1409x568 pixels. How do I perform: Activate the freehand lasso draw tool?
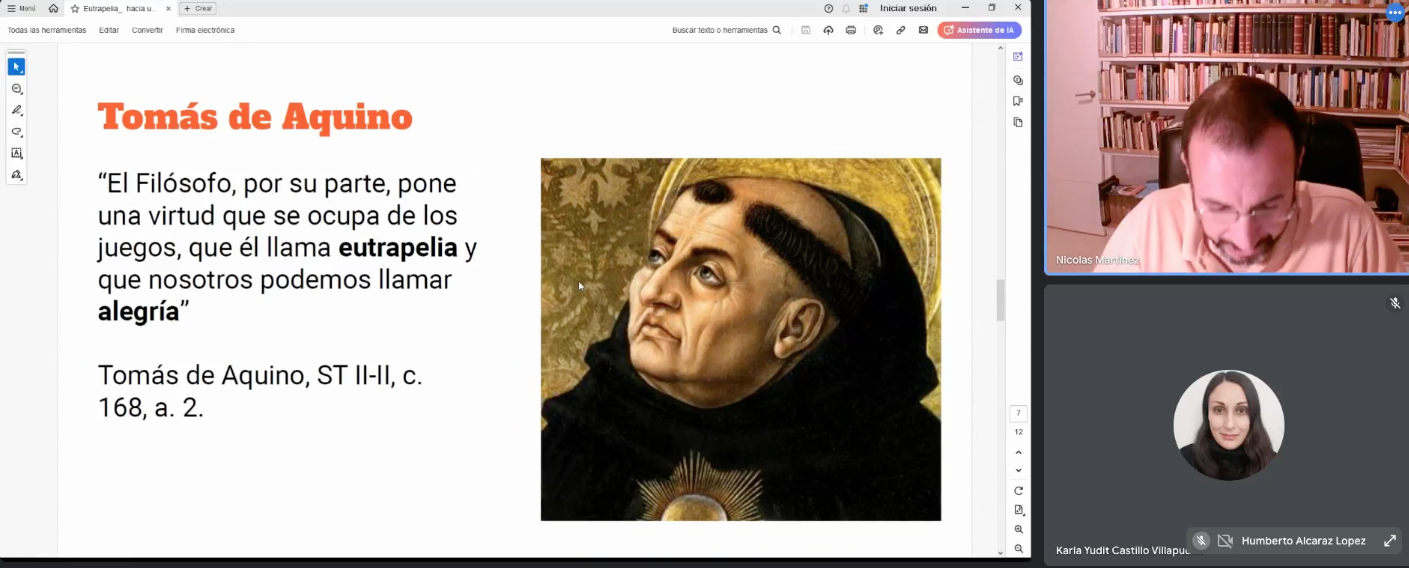click(16, 132)
